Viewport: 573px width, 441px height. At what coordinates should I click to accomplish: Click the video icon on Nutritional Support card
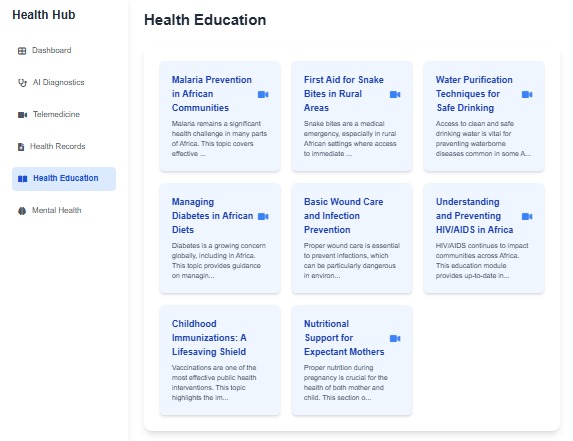point(395,339)
